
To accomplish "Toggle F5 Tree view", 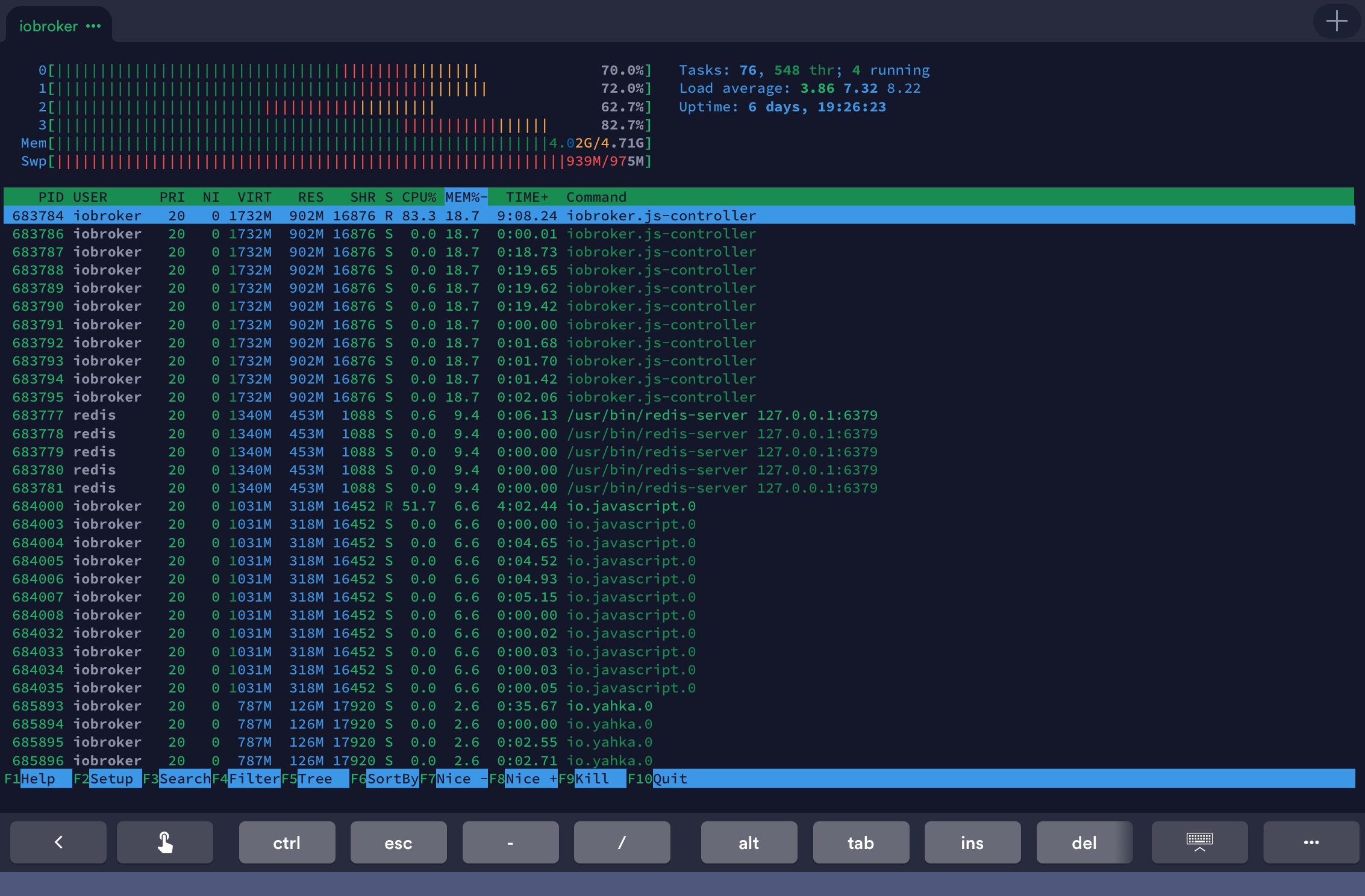I will pos(314,779).
